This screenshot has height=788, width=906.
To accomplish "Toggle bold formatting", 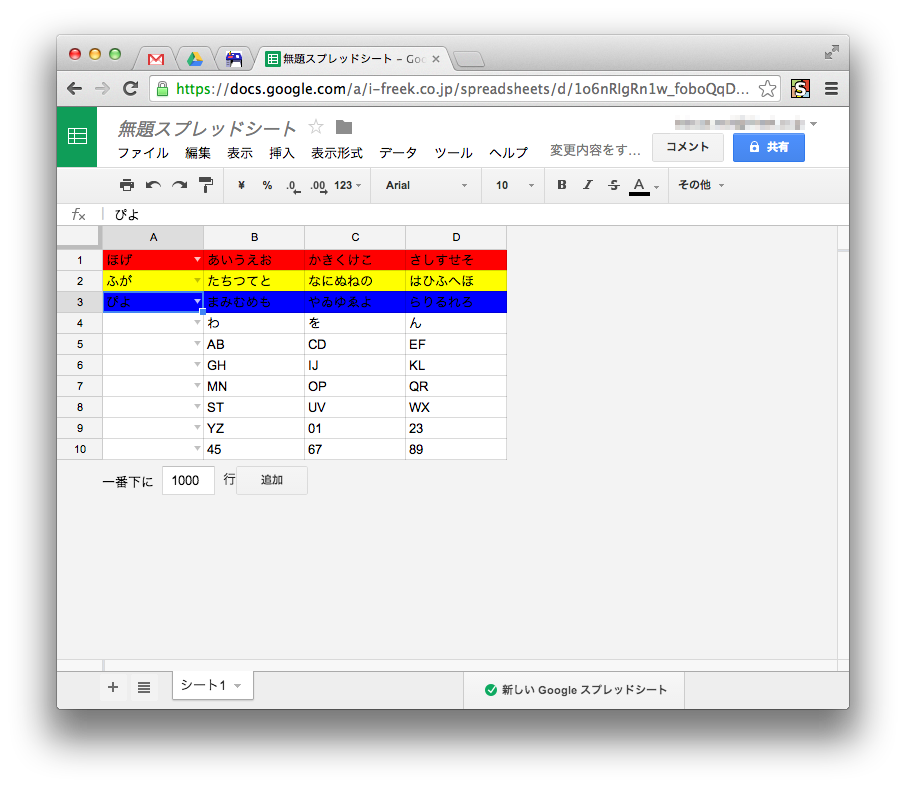I will click(x=561, y=185).
